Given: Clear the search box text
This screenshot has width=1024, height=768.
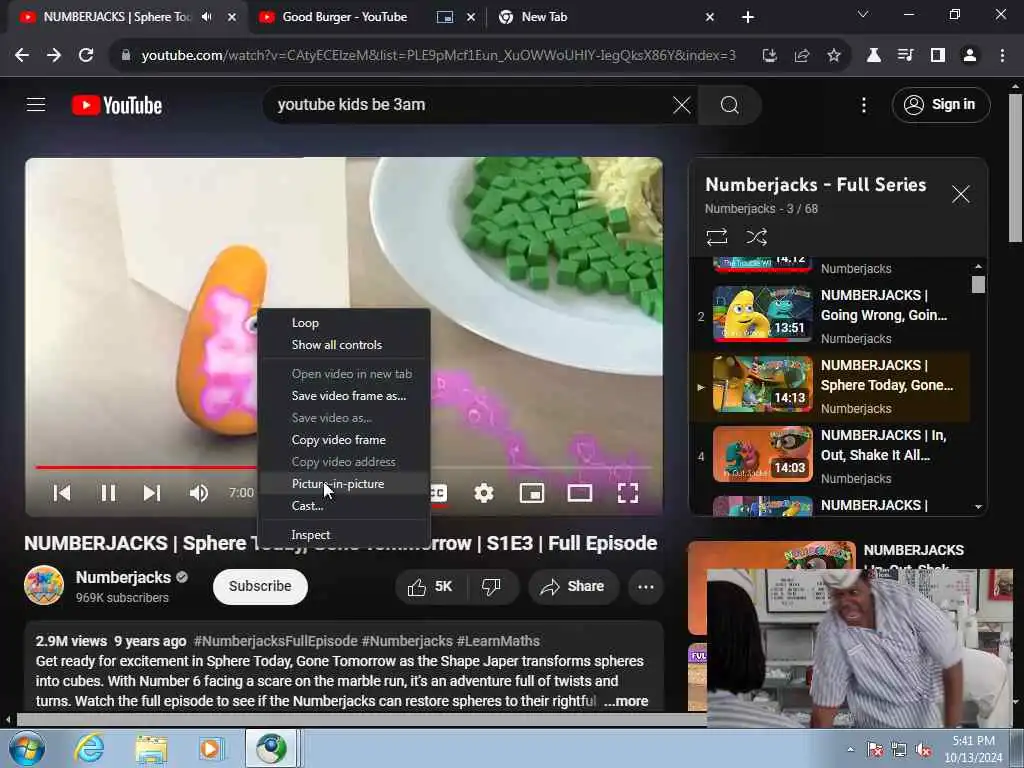Looking at the screenshot, I should click(x=681, y=105).
